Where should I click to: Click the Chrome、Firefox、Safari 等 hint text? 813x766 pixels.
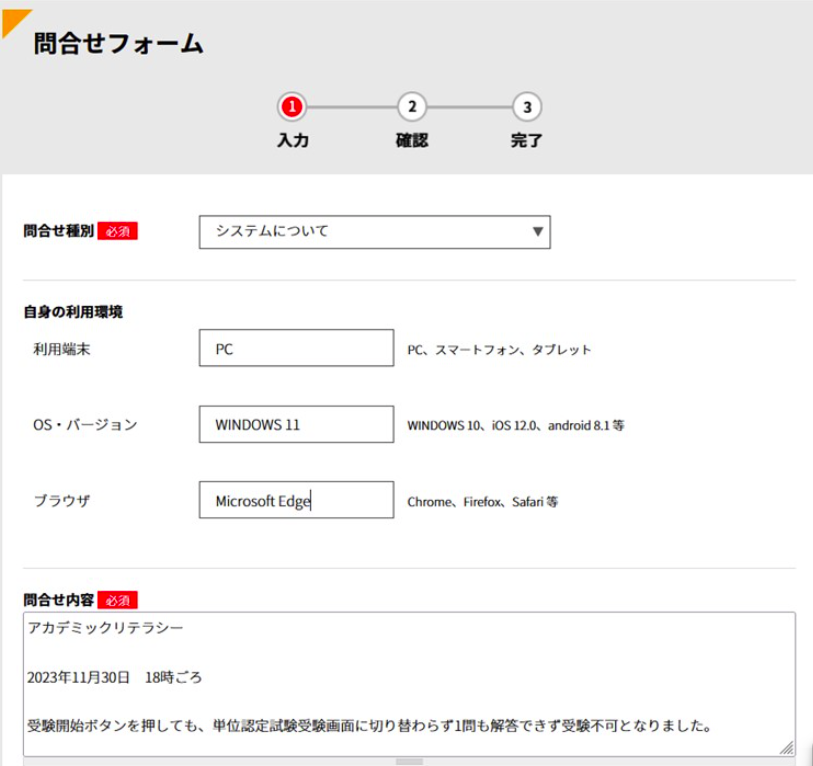[482, 501]
